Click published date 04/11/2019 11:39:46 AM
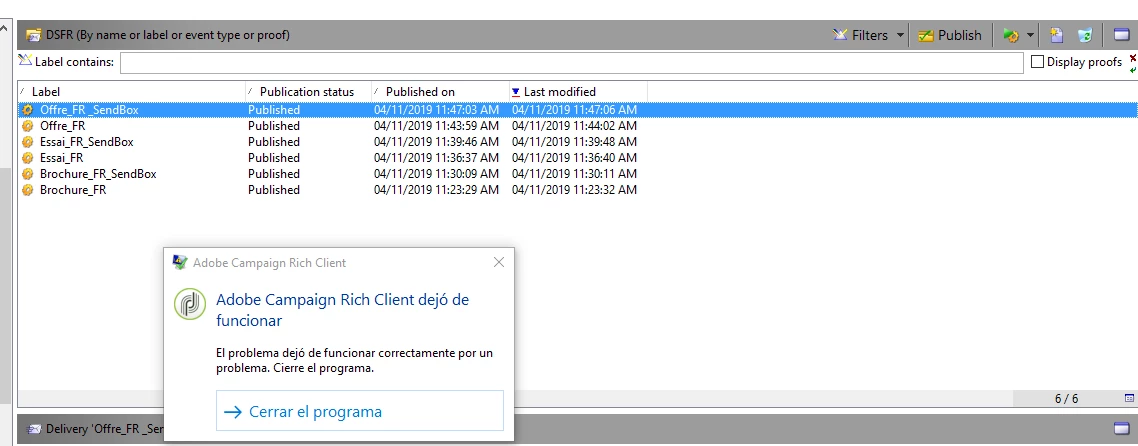Screen dimensions: 1138x446 tap(436, 142)
